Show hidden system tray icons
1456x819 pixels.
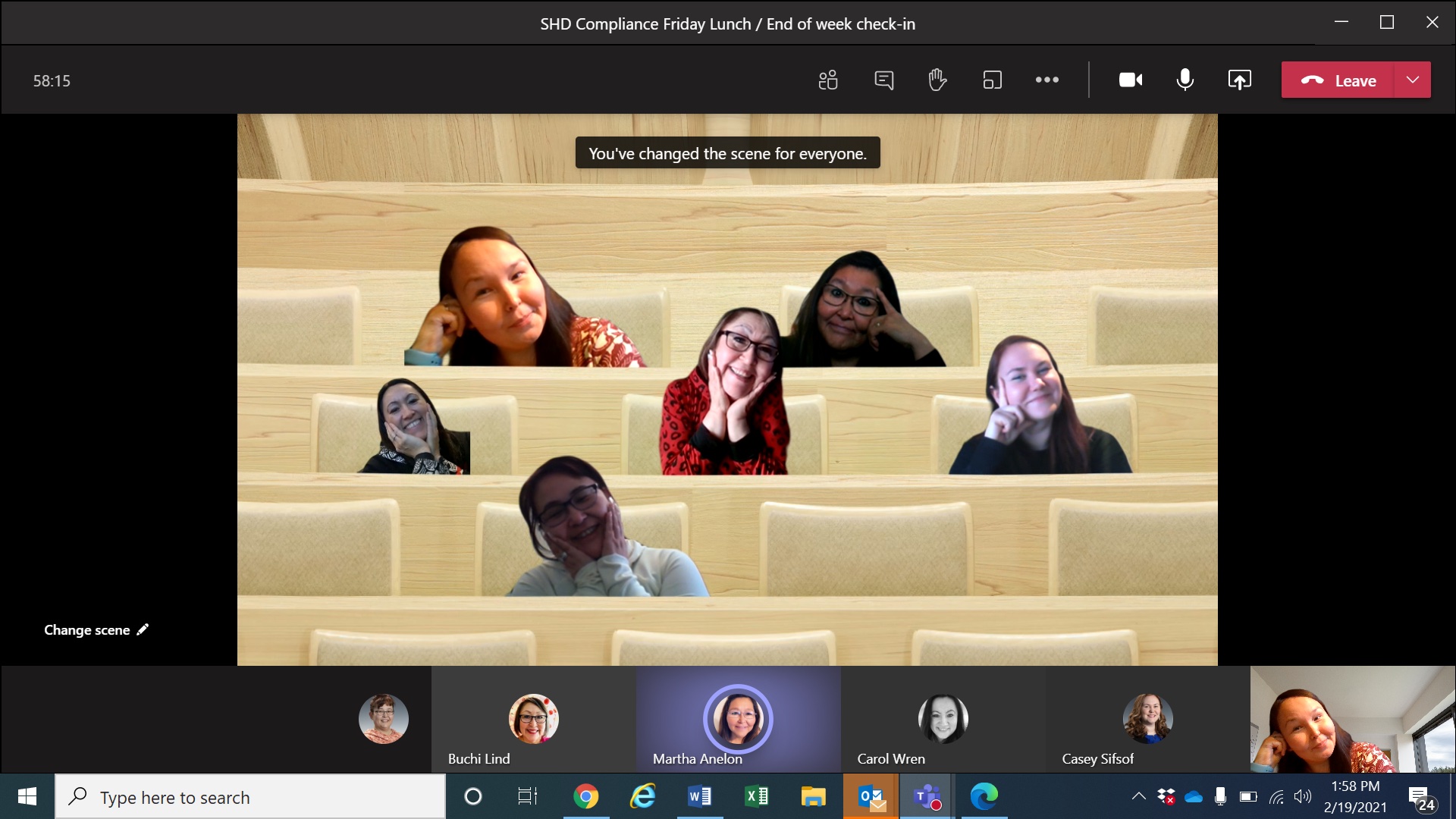click(x=1138, y=796)
